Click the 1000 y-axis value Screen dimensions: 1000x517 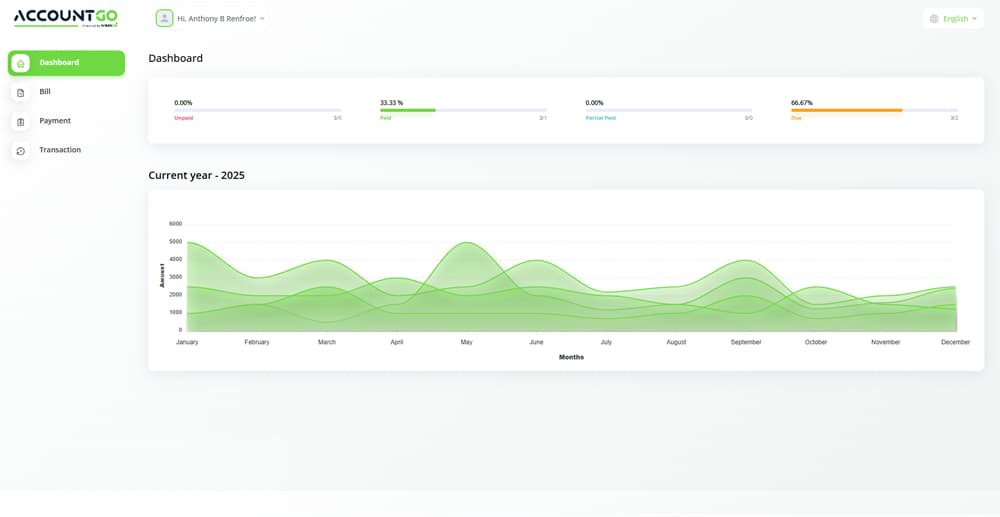click(175, 312)
